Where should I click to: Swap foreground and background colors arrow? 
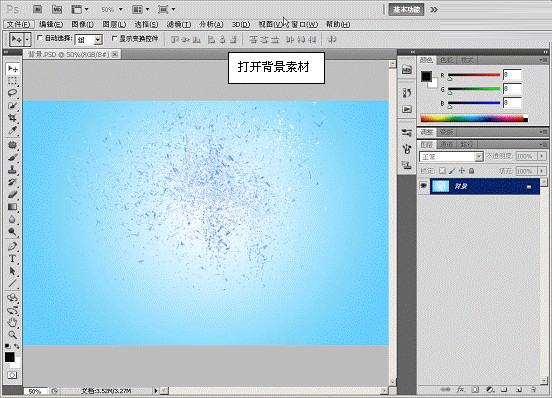17,347
